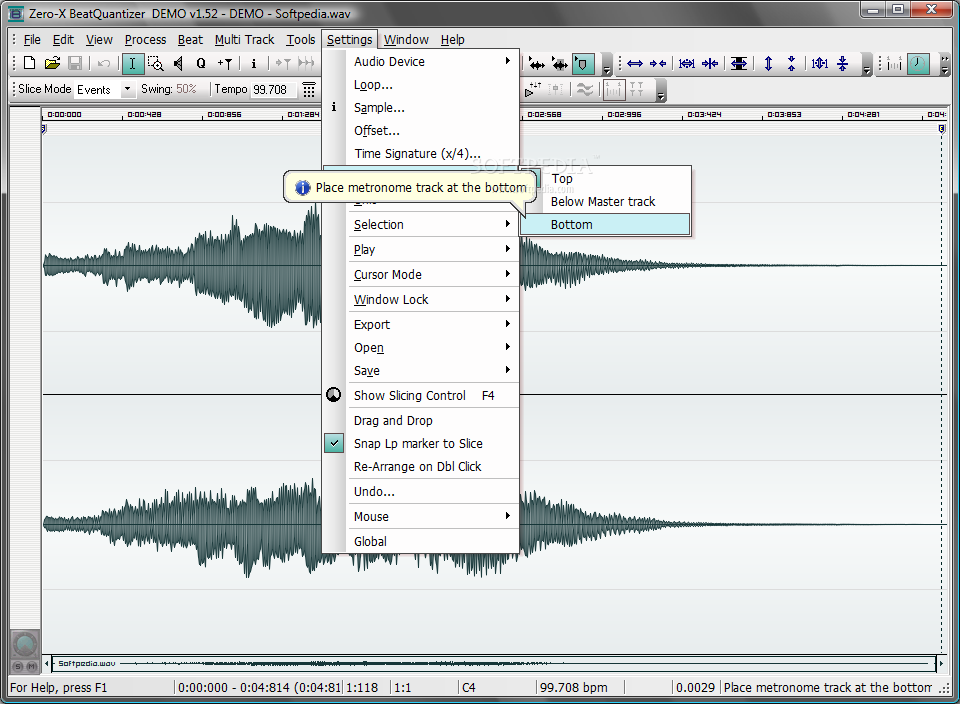Open the File menu
Viewport: 960px width, 704px height.
pos(32,40)
